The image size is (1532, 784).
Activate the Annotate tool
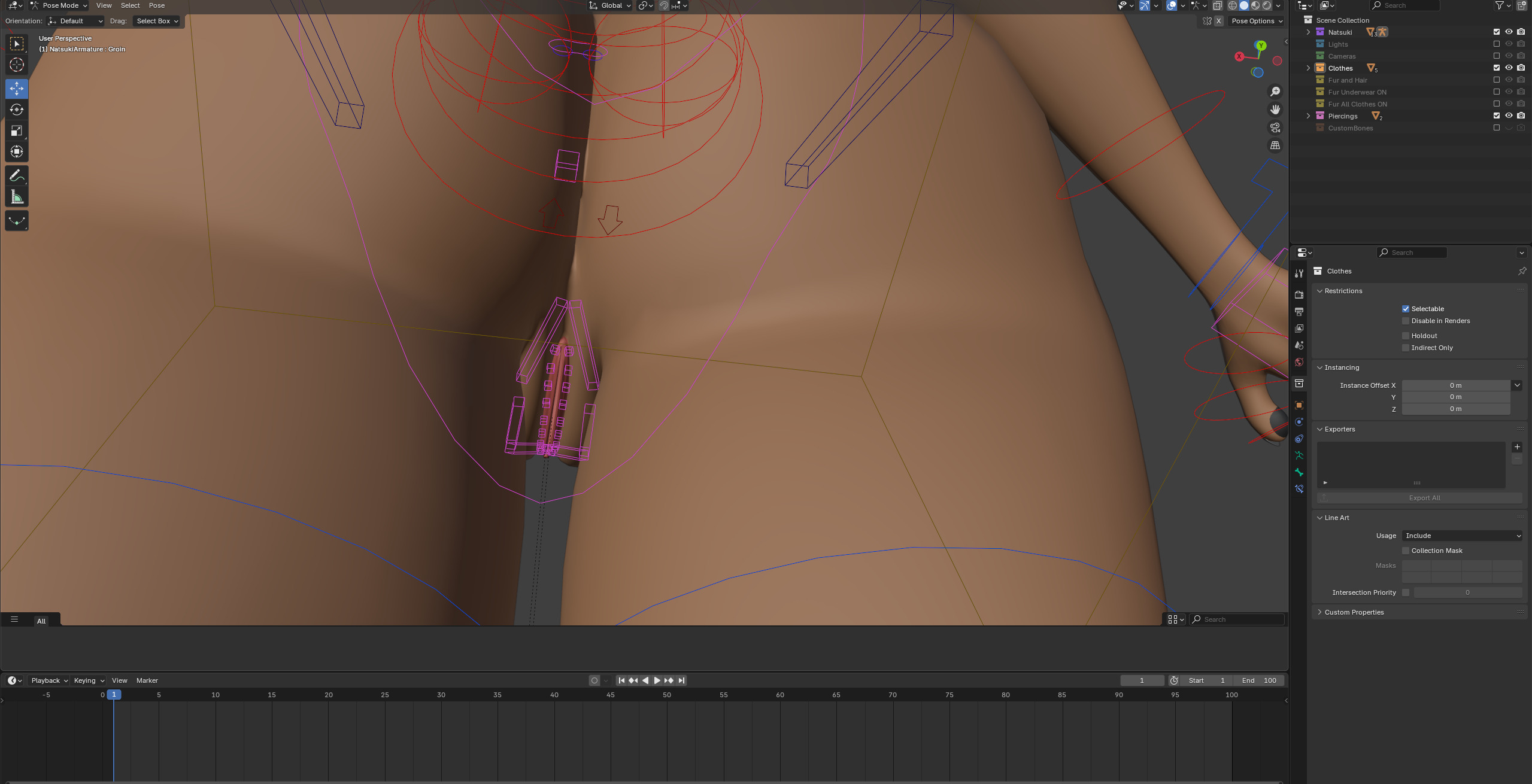click(x=16, y=175)
